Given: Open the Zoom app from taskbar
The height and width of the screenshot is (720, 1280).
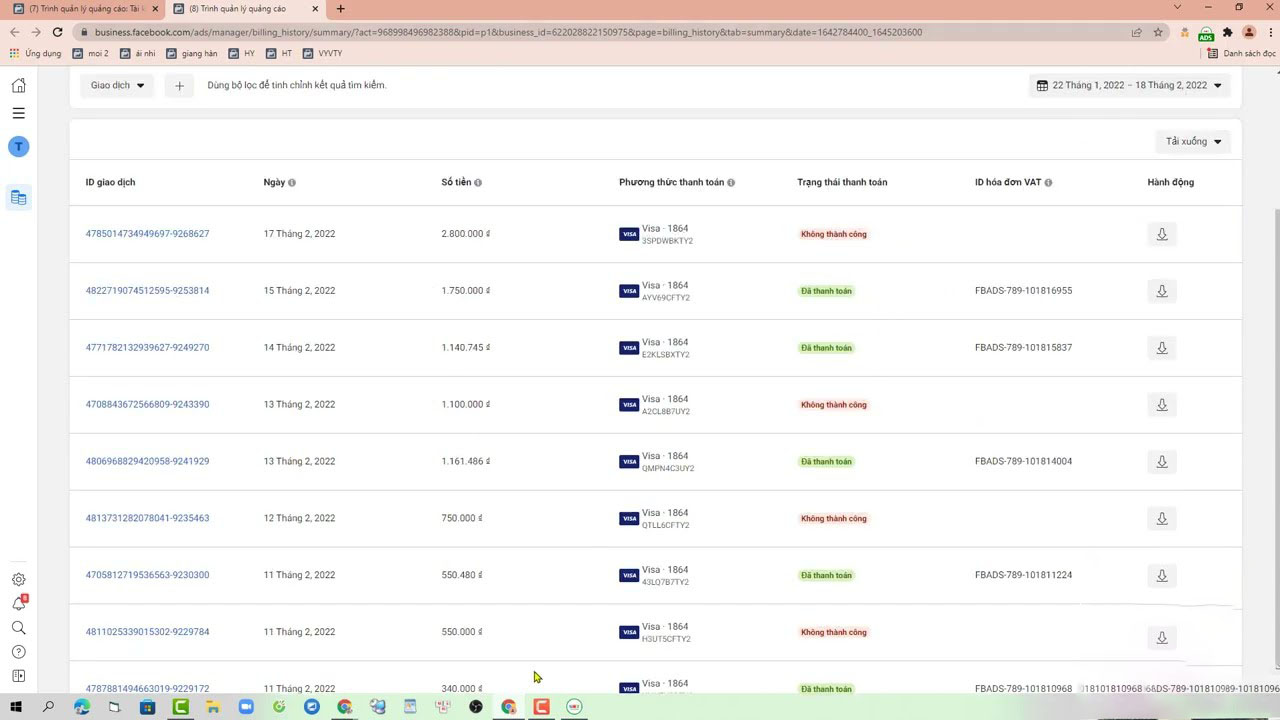Looking at the screenshot, I should click(x=246, y=707).
